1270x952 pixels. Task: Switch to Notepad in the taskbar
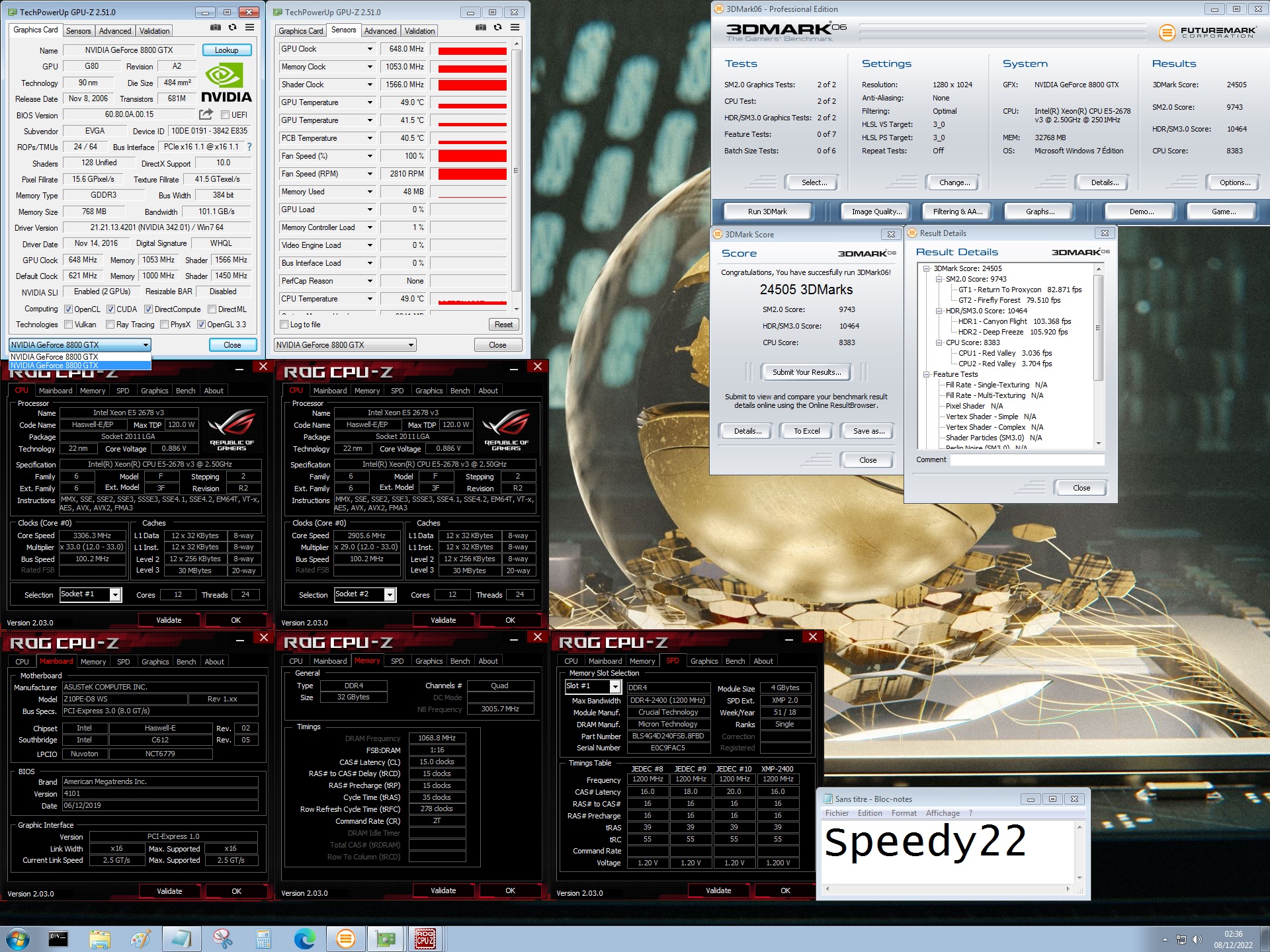(181, 938)
